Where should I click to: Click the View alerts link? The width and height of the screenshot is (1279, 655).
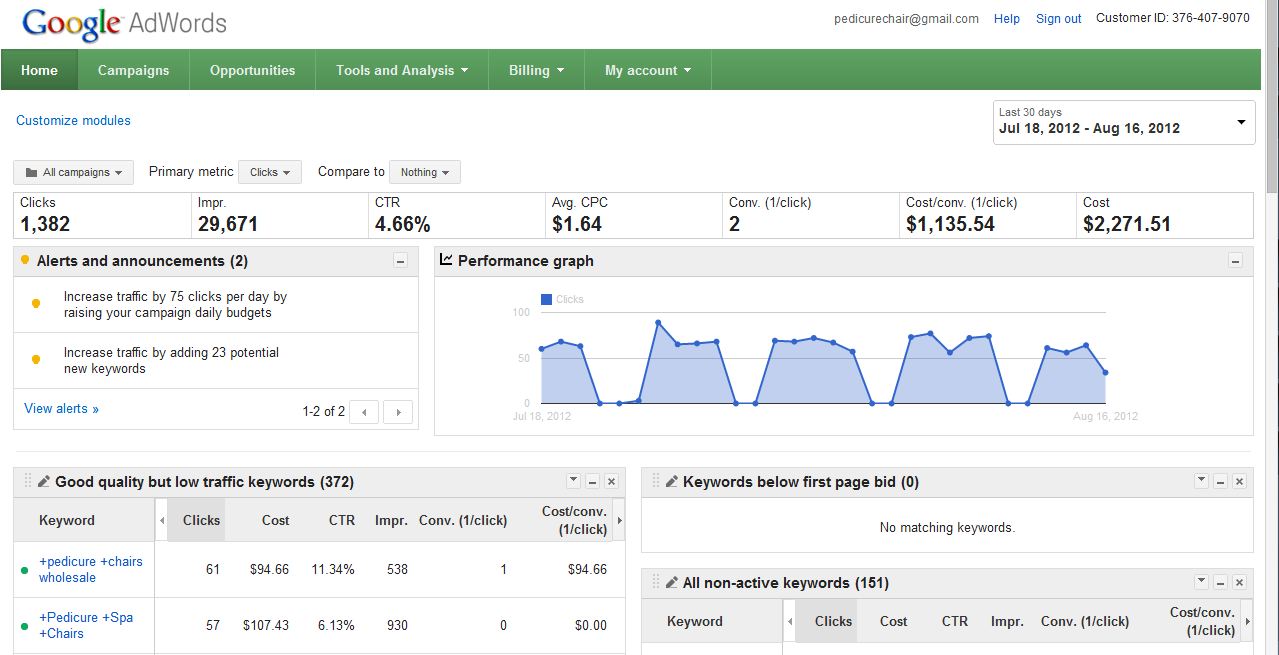point(61,408)
